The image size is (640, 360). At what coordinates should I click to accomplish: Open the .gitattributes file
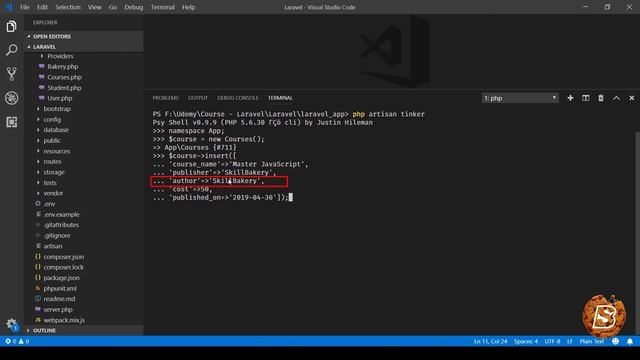pyautogui.click(x=61, y=225)
